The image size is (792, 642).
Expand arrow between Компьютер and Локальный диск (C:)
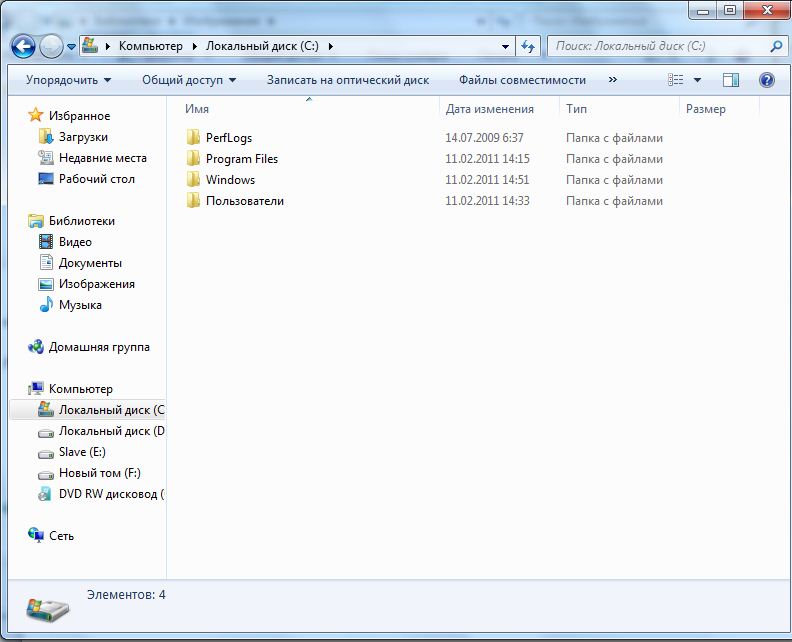coord(195,46)
